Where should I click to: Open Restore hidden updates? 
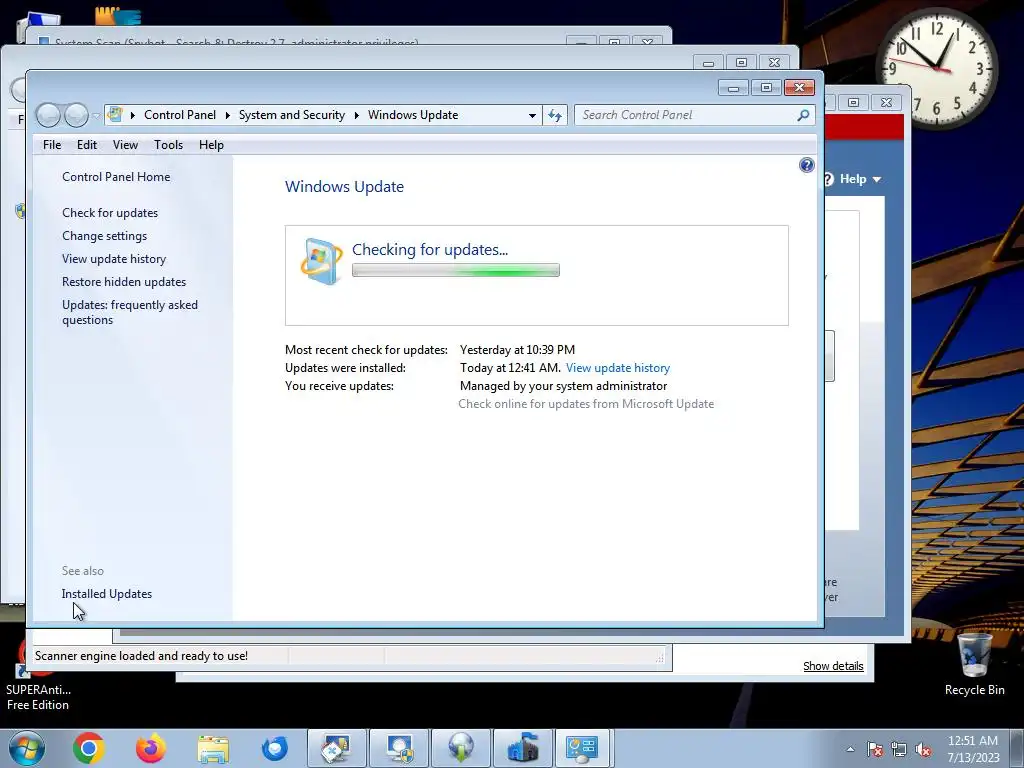[124, 281]
